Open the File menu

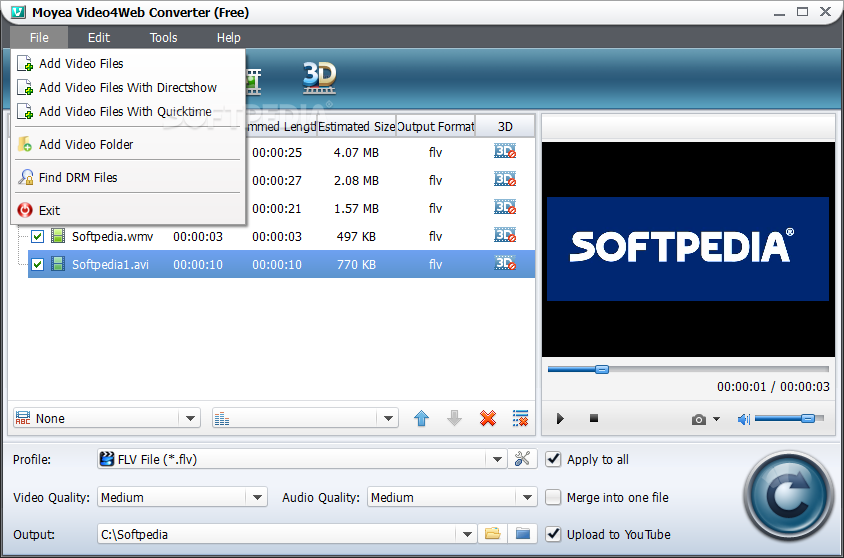[x=39, y=38]
